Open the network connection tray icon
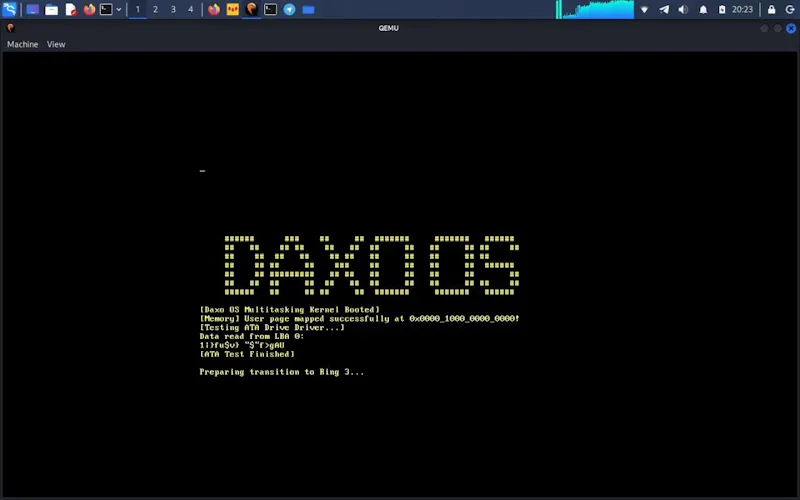 [644, 9]
